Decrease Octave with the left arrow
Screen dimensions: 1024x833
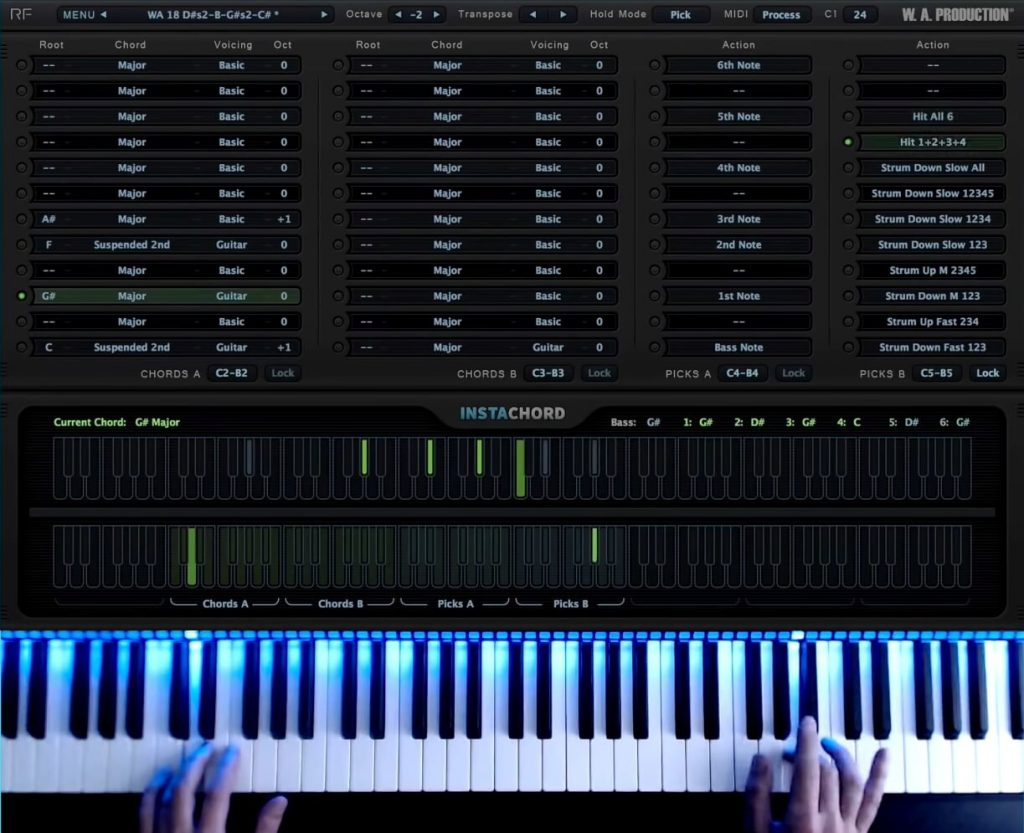(398, 14)
